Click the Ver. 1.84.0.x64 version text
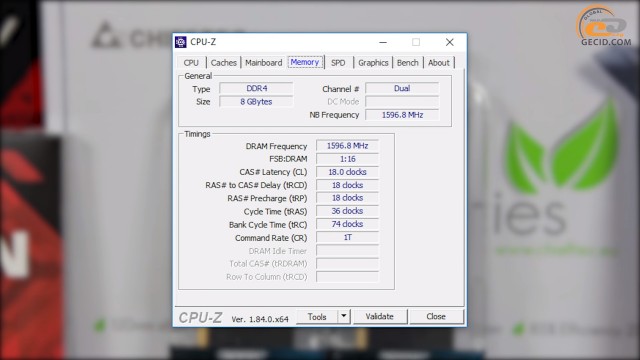Image resolution: width=640 pixels, height=360 pixels. pos(260,319)
